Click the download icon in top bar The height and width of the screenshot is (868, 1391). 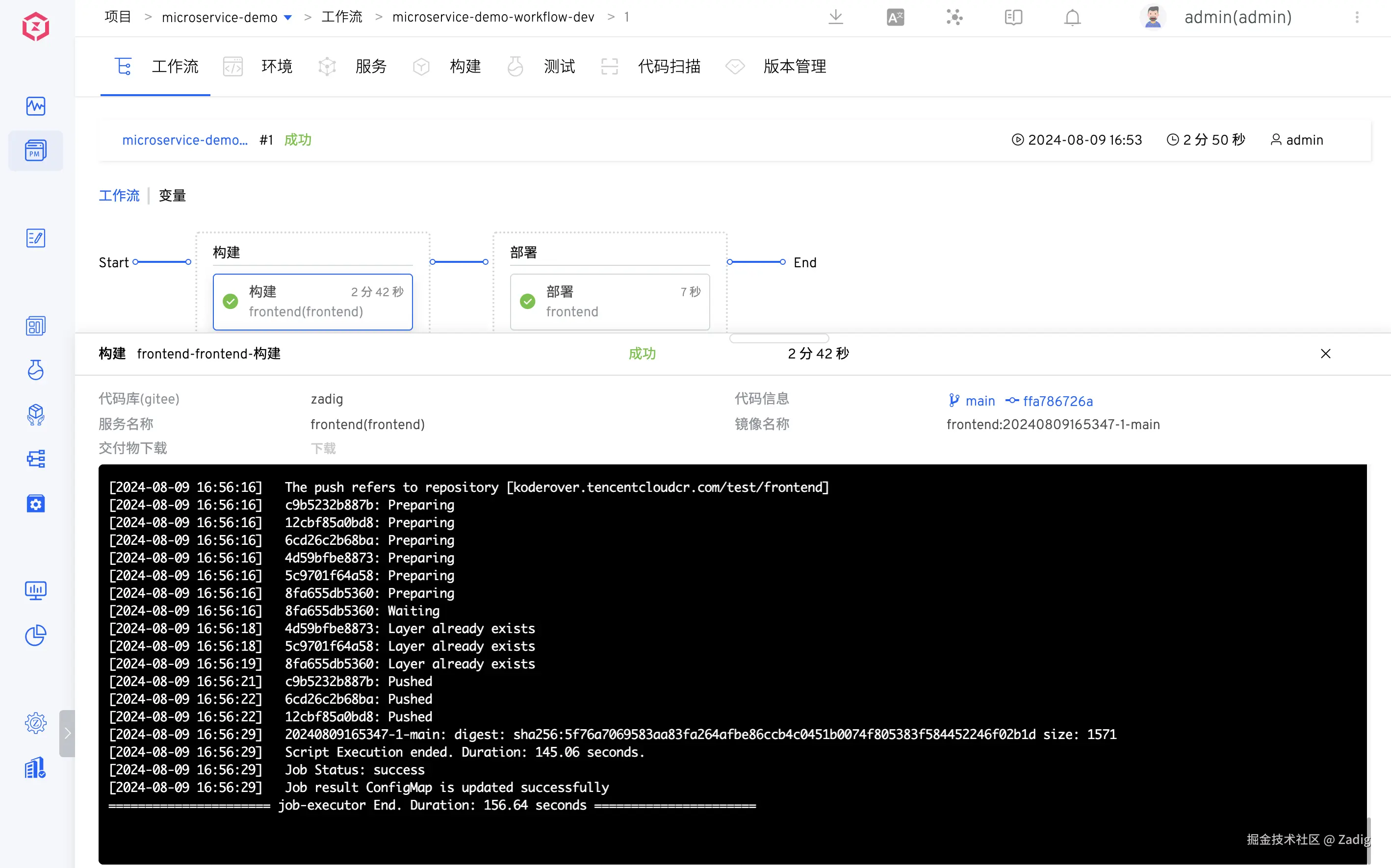pos(836,17)
